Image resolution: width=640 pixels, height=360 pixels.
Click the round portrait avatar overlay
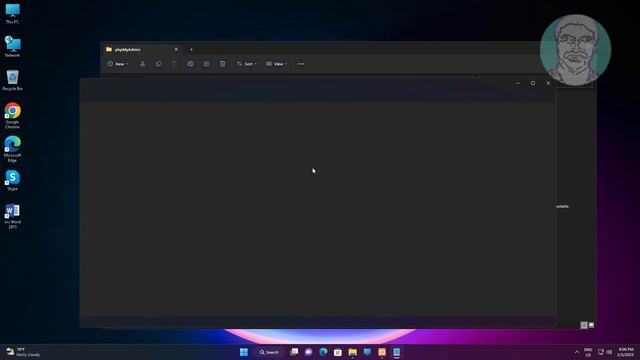click(575, 50)
